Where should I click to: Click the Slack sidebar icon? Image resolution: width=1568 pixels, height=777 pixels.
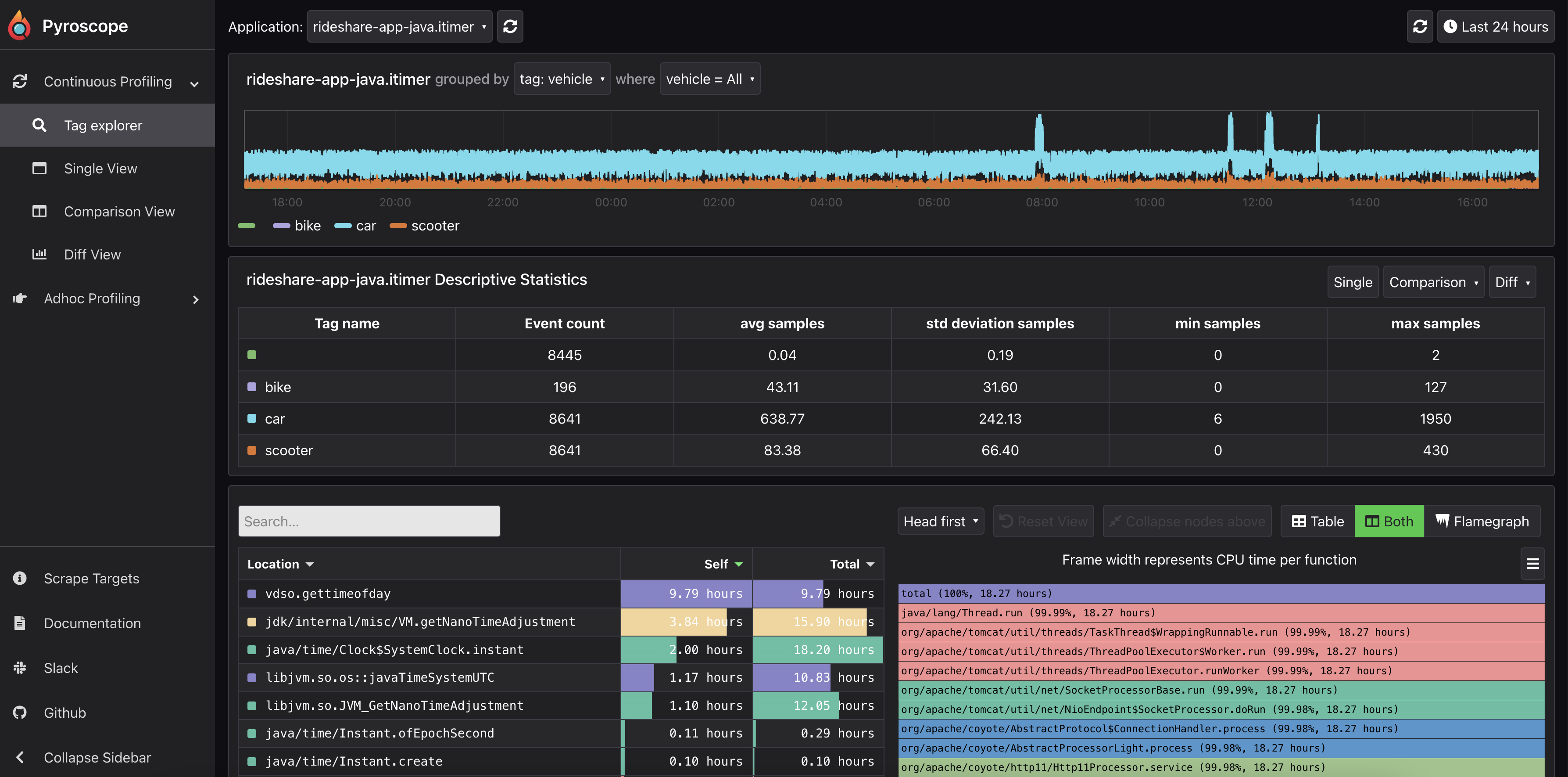click(20, 667)
